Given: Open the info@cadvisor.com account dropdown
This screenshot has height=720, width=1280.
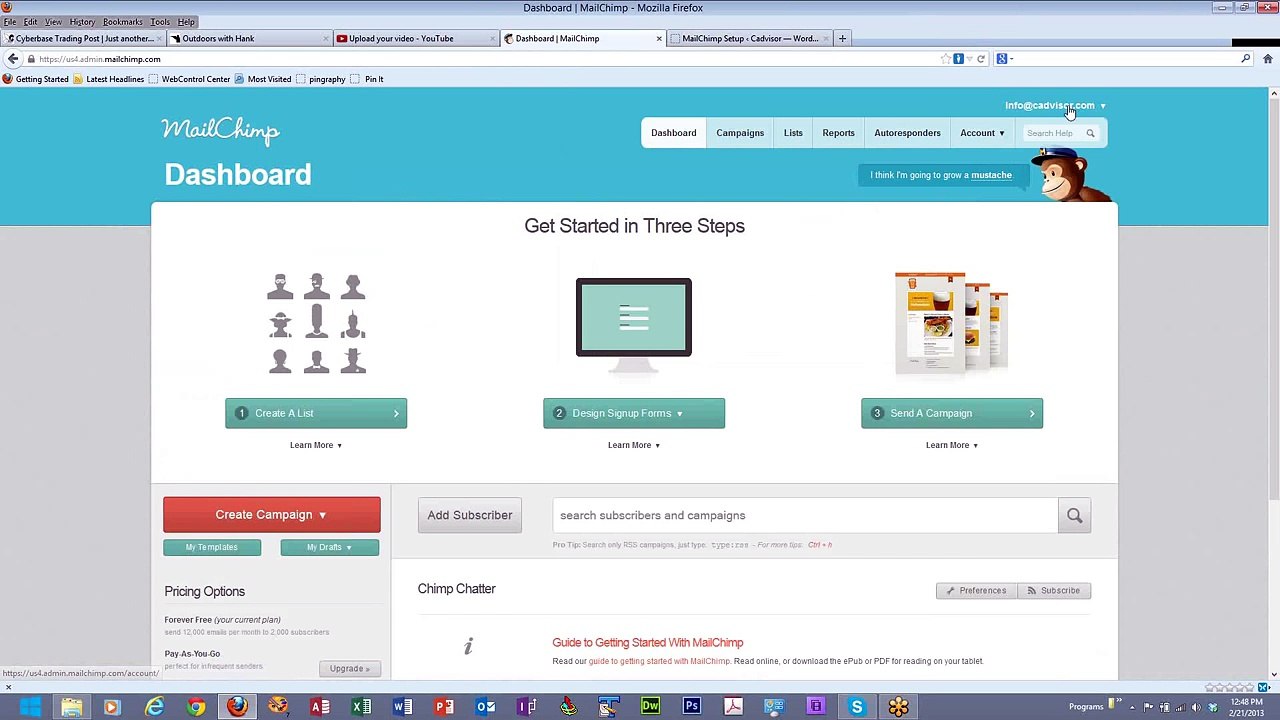Looking at the screenshot, I should (x=1055, y=105).
